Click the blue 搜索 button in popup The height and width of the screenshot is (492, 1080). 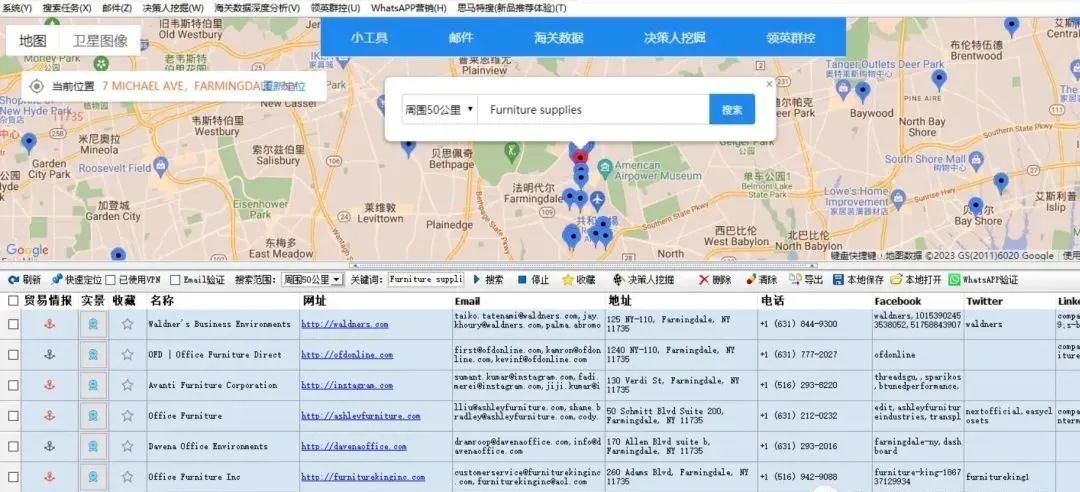pyautogui.click(x=732, y=110)
